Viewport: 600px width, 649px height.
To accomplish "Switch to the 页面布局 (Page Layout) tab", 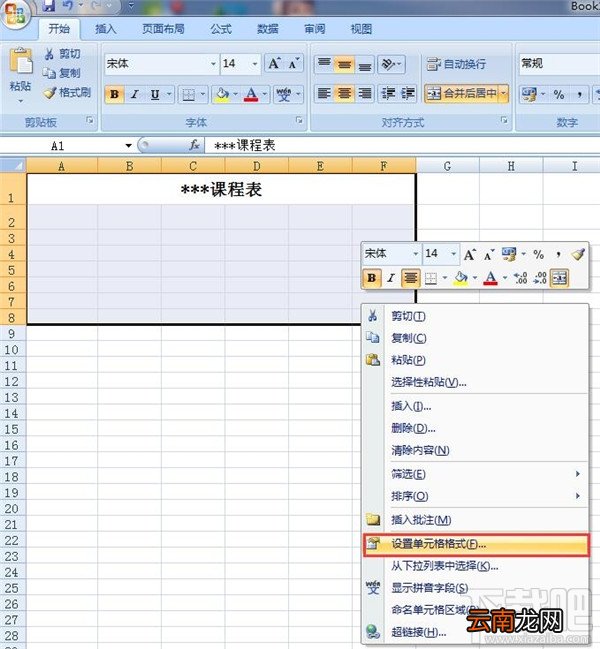I will (x=163, y=29).
